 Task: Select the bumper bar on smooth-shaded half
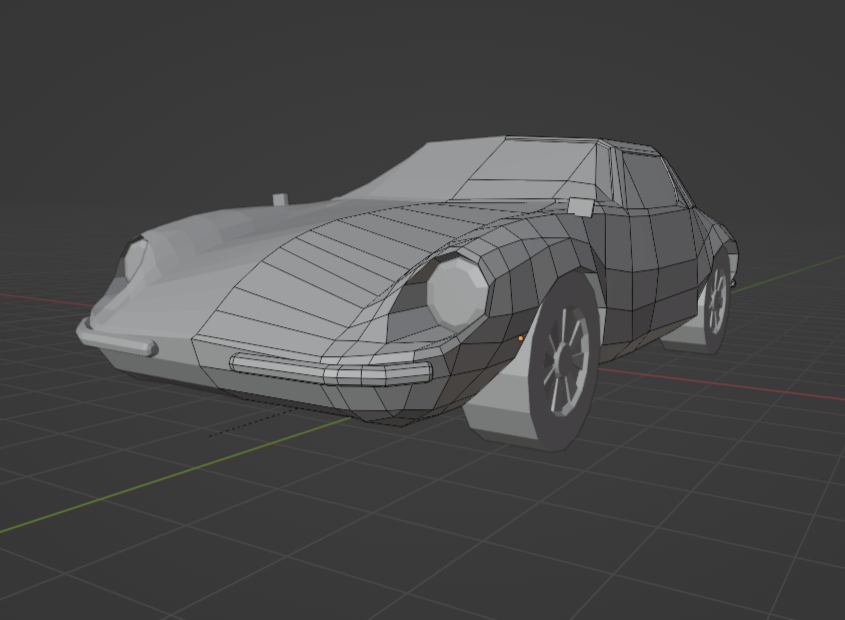(116, 339)
